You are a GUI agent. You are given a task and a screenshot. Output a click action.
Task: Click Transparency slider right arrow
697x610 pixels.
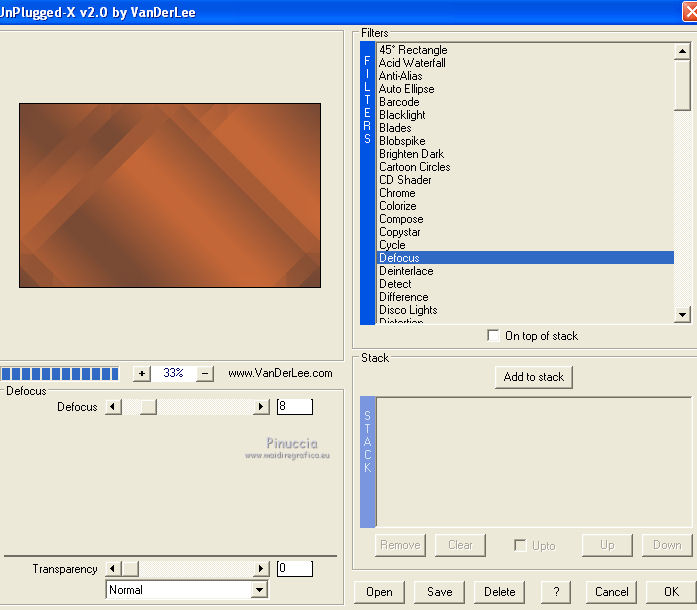[261, 568]
